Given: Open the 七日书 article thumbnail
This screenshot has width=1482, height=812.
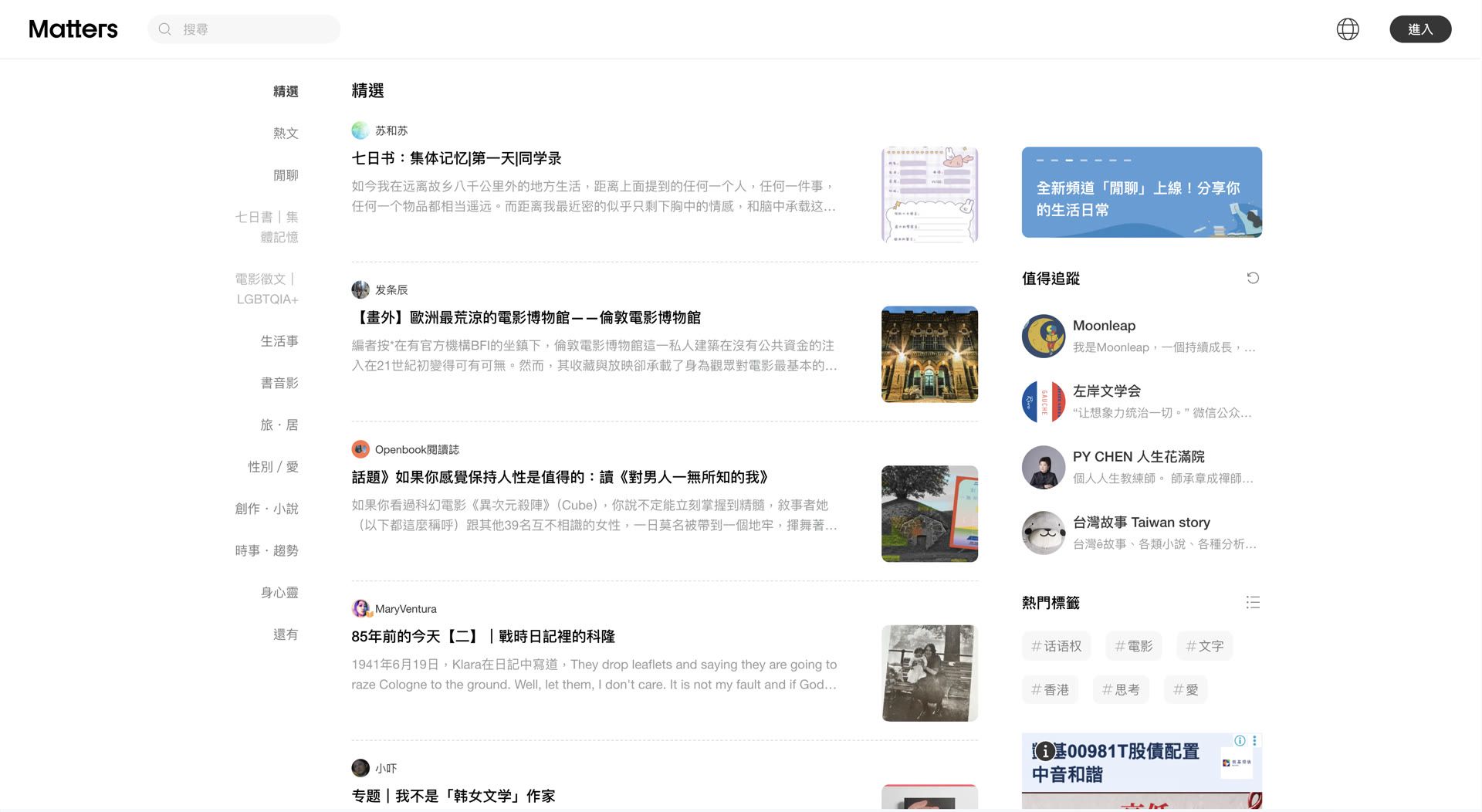Looking at the screenshot, I should 929,195.
